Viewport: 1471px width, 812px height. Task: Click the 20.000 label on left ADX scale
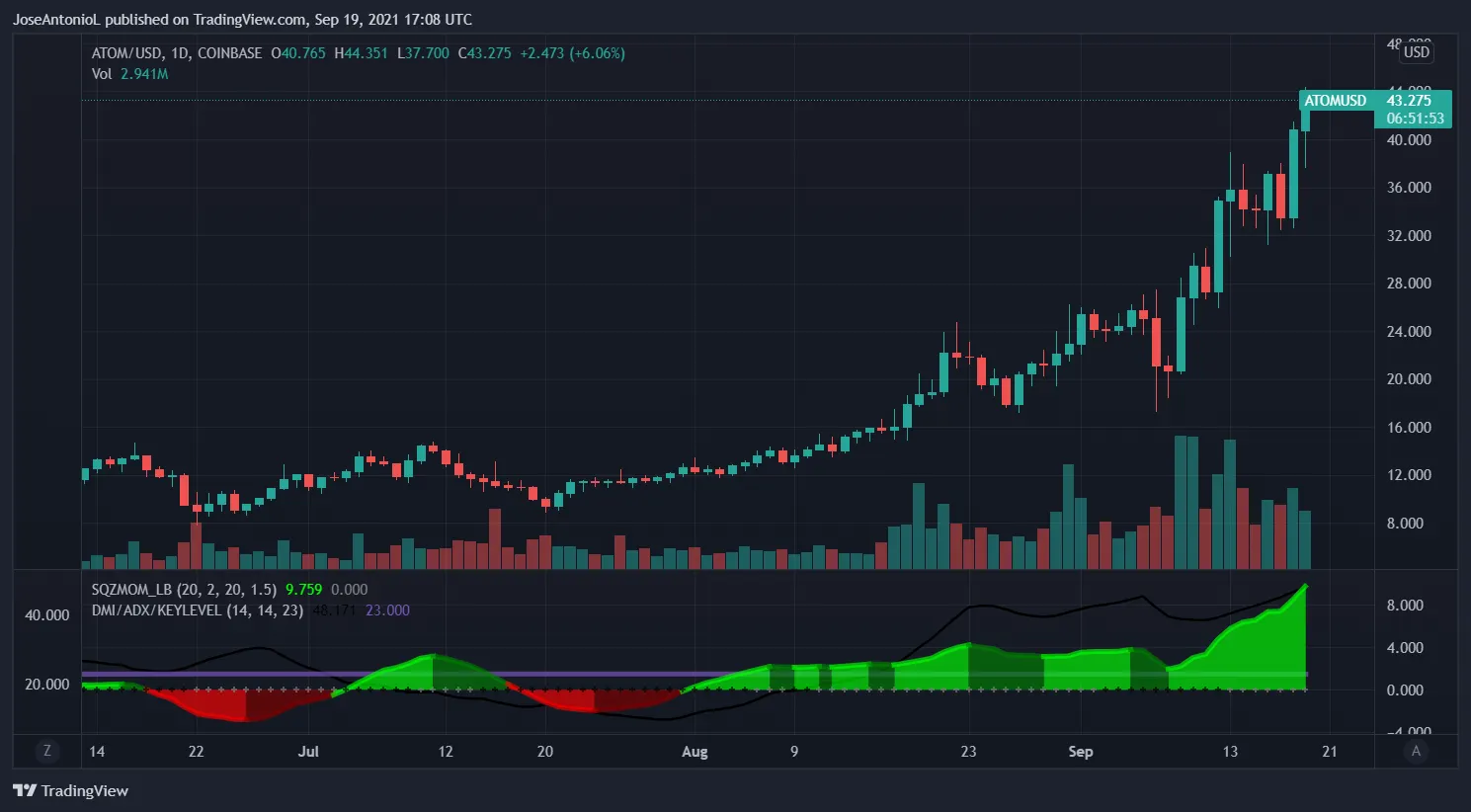[46, 685]
